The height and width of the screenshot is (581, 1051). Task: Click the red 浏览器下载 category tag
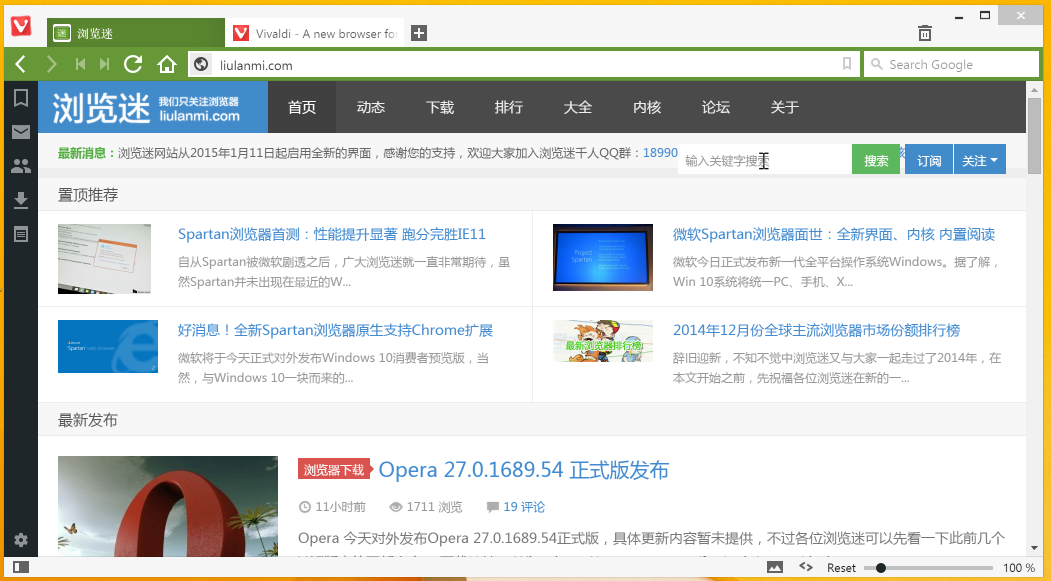334,470
